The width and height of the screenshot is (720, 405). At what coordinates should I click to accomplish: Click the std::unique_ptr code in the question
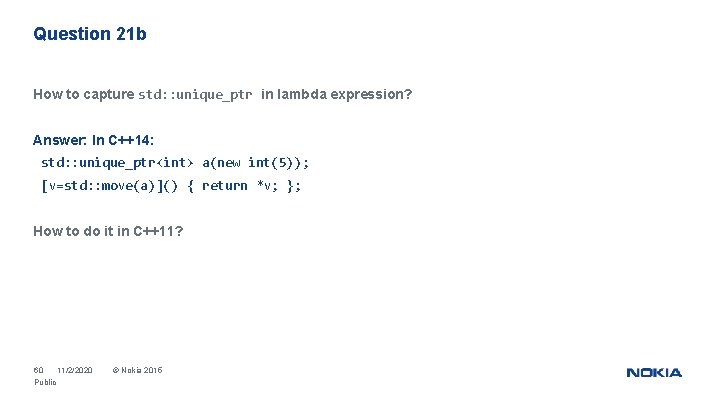(x=195, y=95)
